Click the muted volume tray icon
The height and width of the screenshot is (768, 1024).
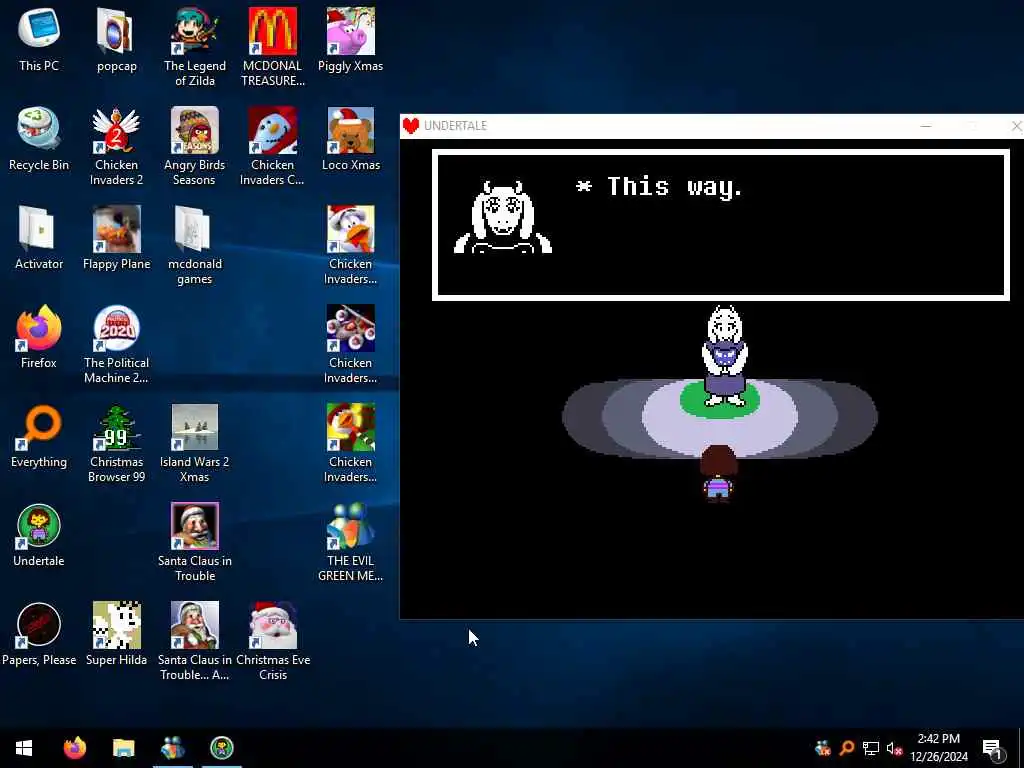coord(894,748)
